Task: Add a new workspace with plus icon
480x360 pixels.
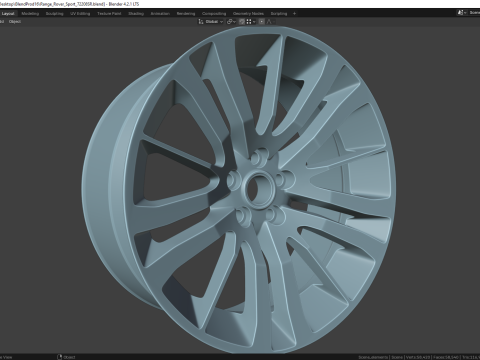Action: 294,14
